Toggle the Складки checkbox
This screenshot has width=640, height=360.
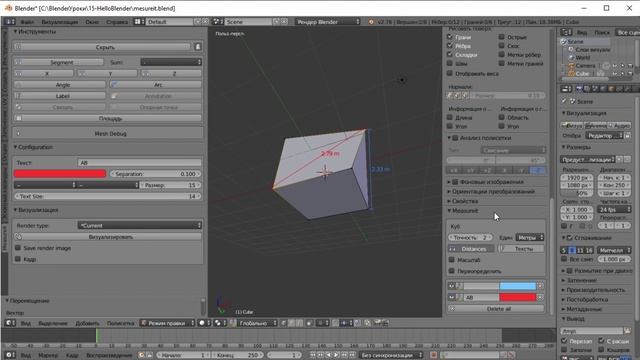450,54
